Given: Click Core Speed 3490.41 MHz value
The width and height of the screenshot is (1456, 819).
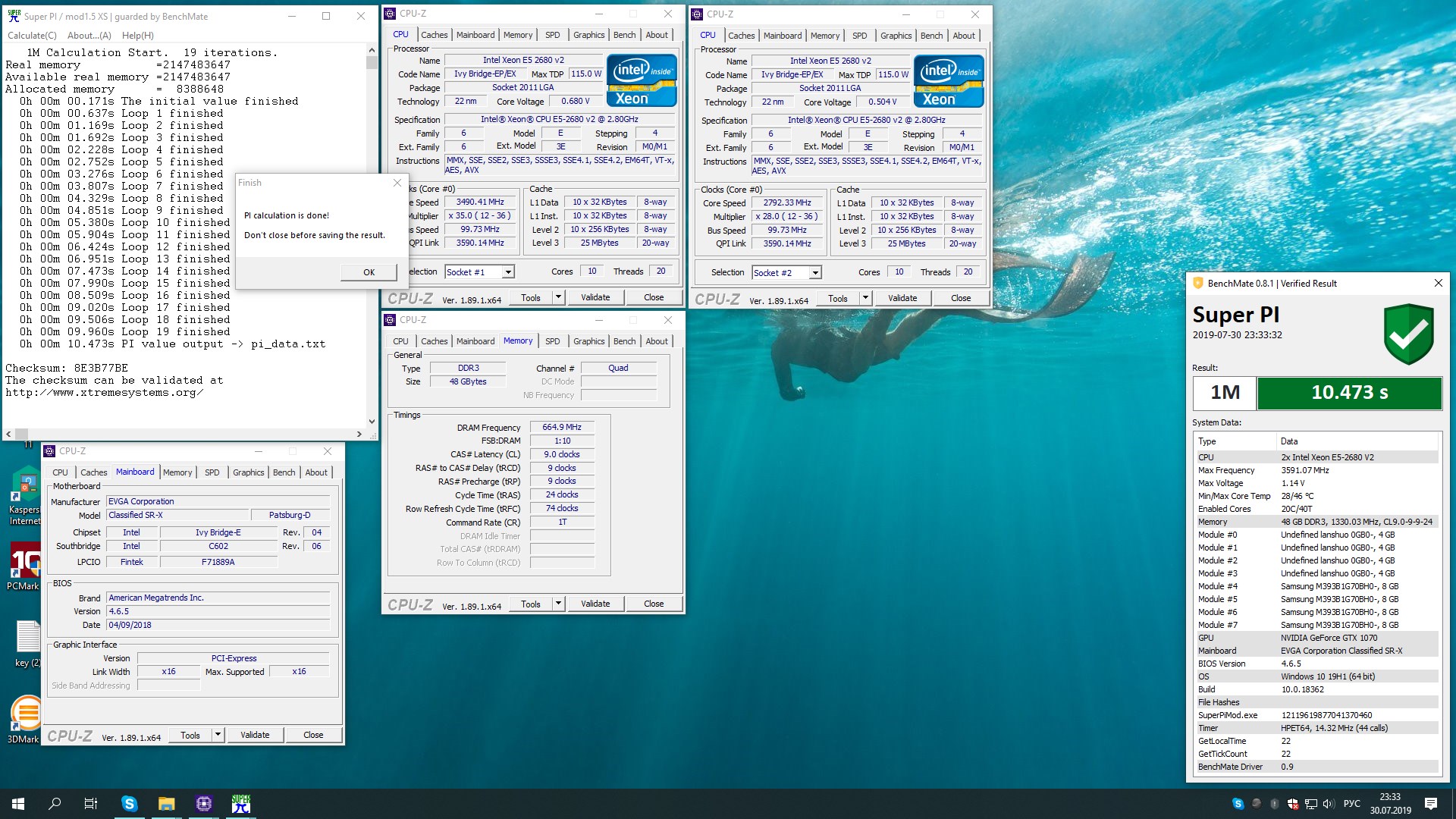Looking at the screenshot, I should click(x=480, y=202).
